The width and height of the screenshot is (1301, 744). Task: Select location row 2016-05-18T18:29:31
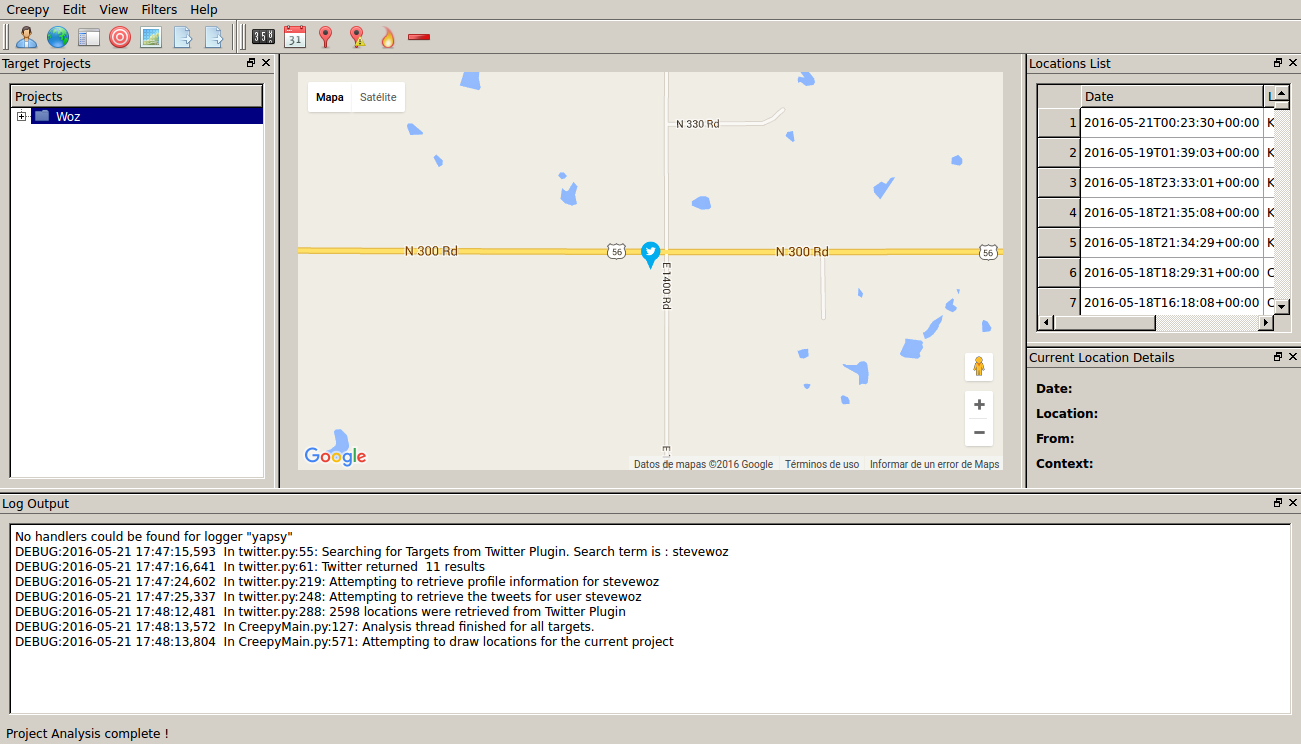tap(1172, 272)
